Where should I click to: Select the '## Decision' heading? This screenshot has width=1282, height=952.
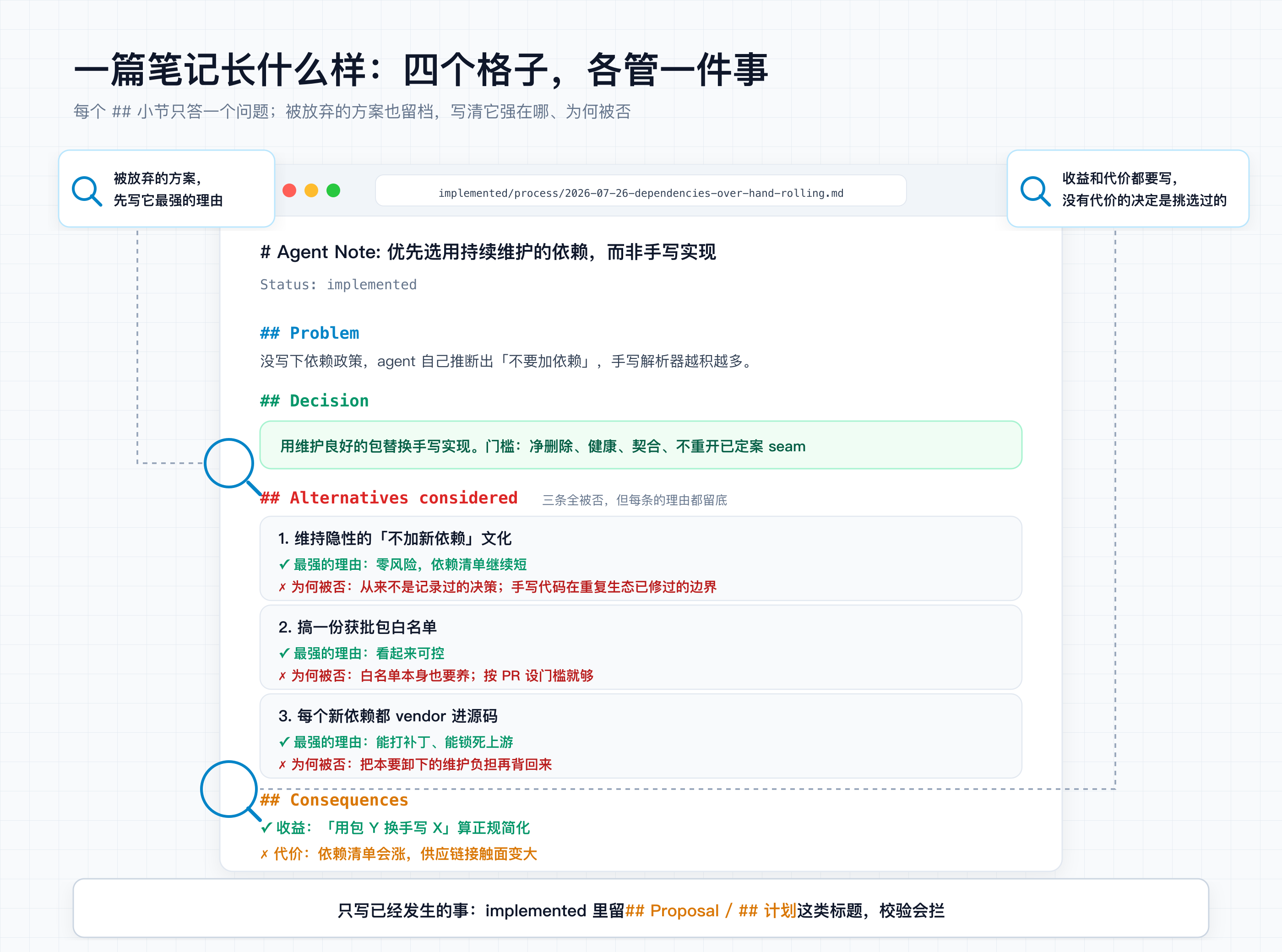(314, 400)
